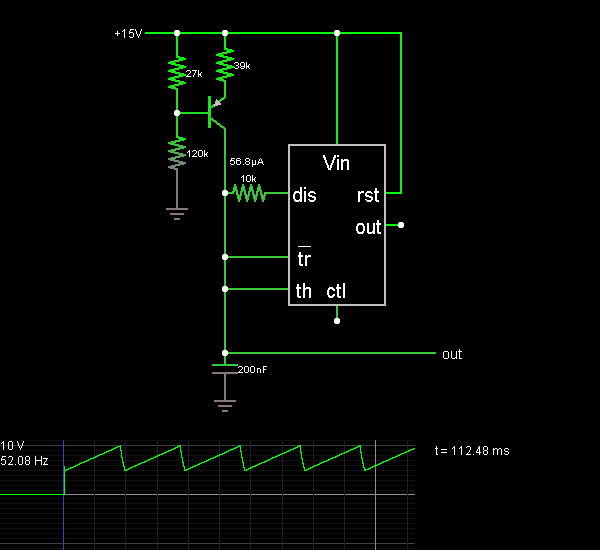The height and width of the screenshot is (550, 600).
Task: Select the 555 timer chip body
Action: pyautogui.click(x=337, y=225)
